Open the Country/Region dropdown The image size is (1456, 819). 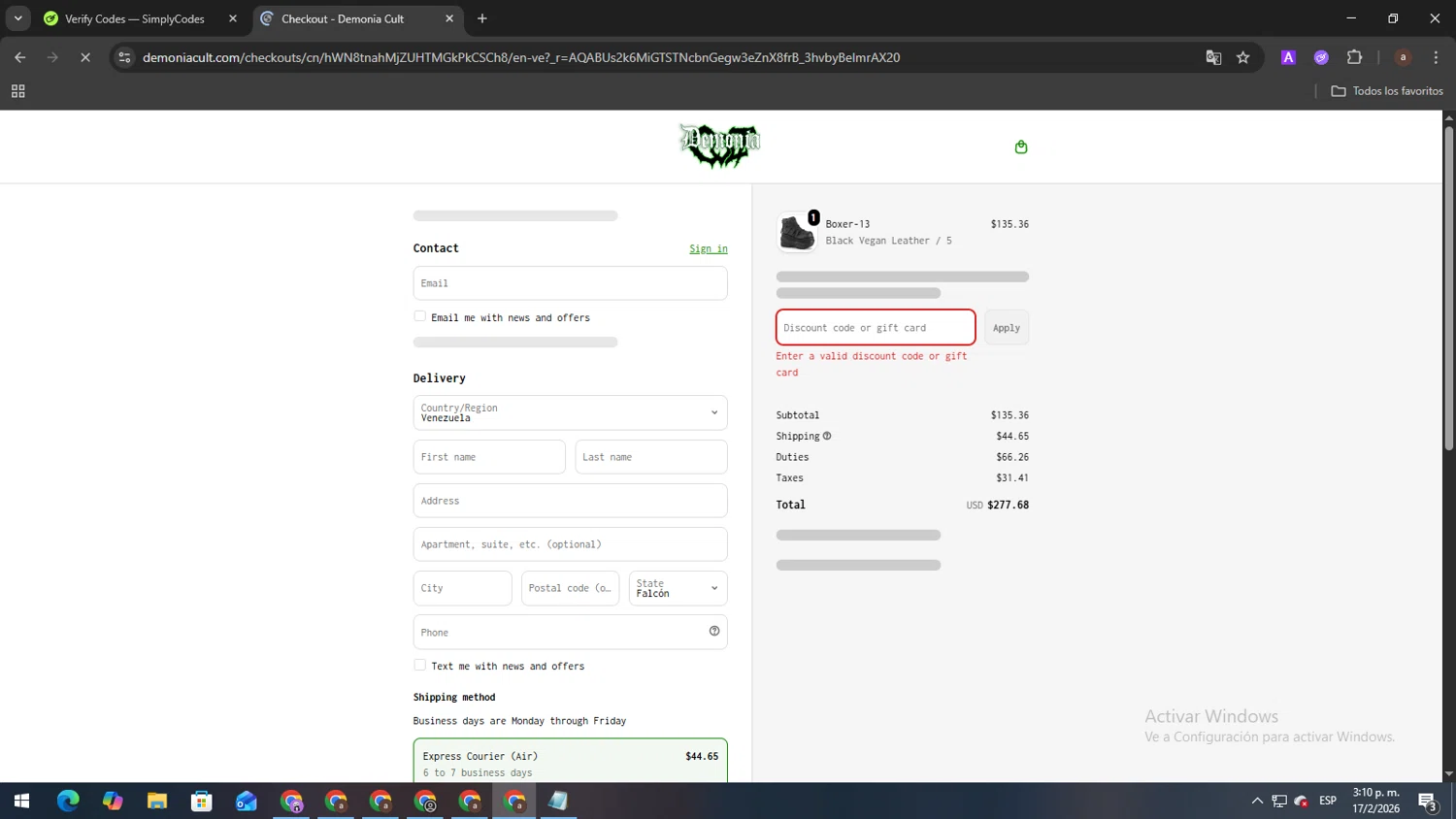tap(571, 412)
